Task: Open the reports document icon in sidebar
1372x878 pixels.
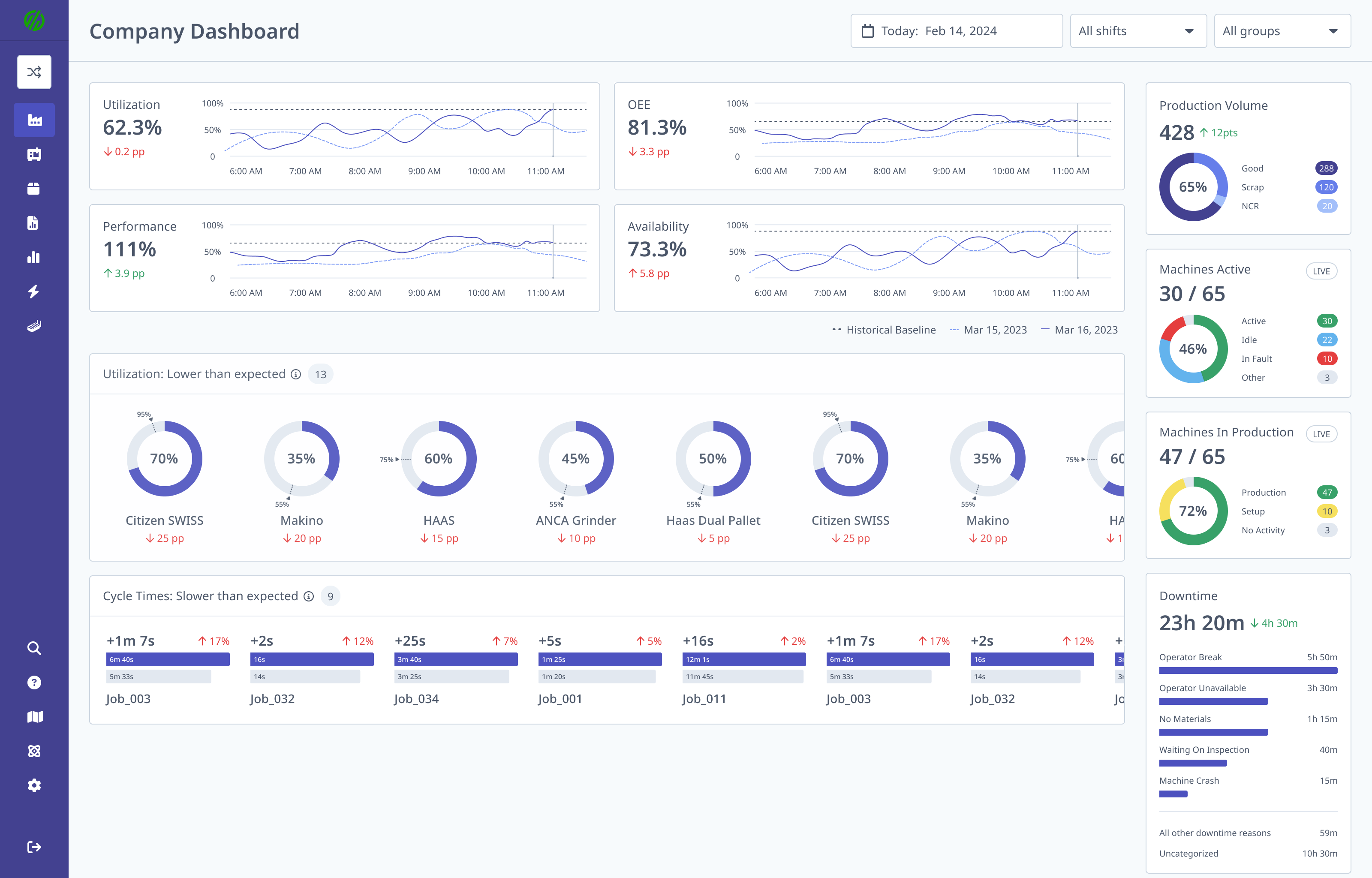Action: point(34,223)
